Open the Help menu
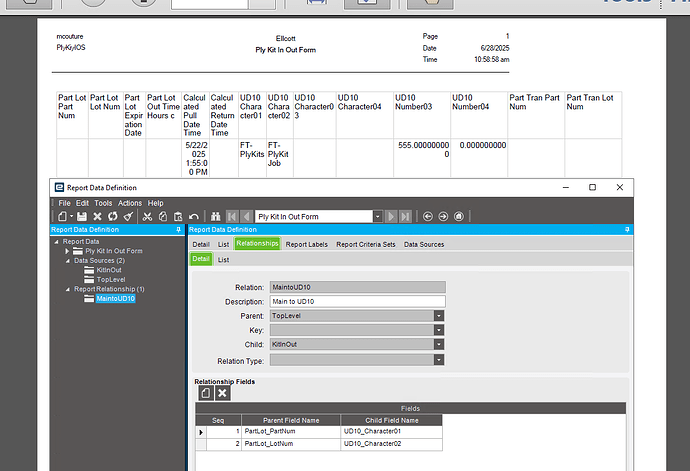The image size is (690, 471). coord(155,203)
